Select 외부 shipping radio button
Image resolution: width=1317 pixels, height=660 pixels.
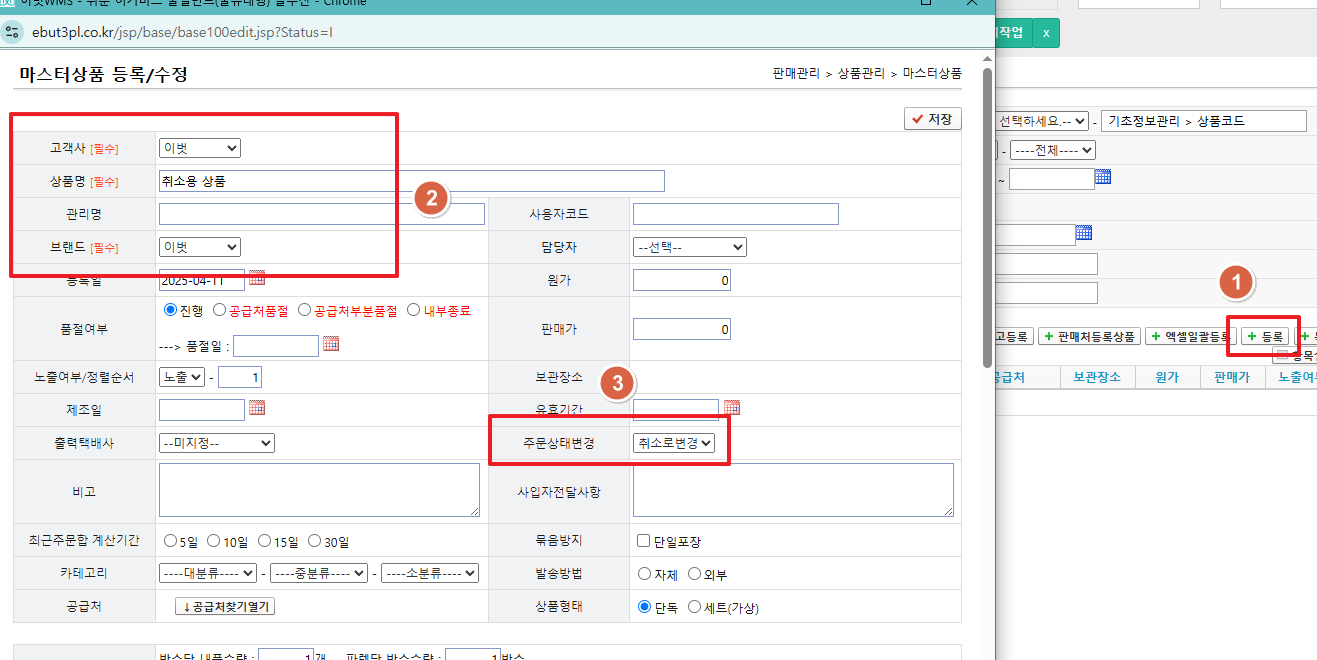pyautogui.click(x=695, y=574)
